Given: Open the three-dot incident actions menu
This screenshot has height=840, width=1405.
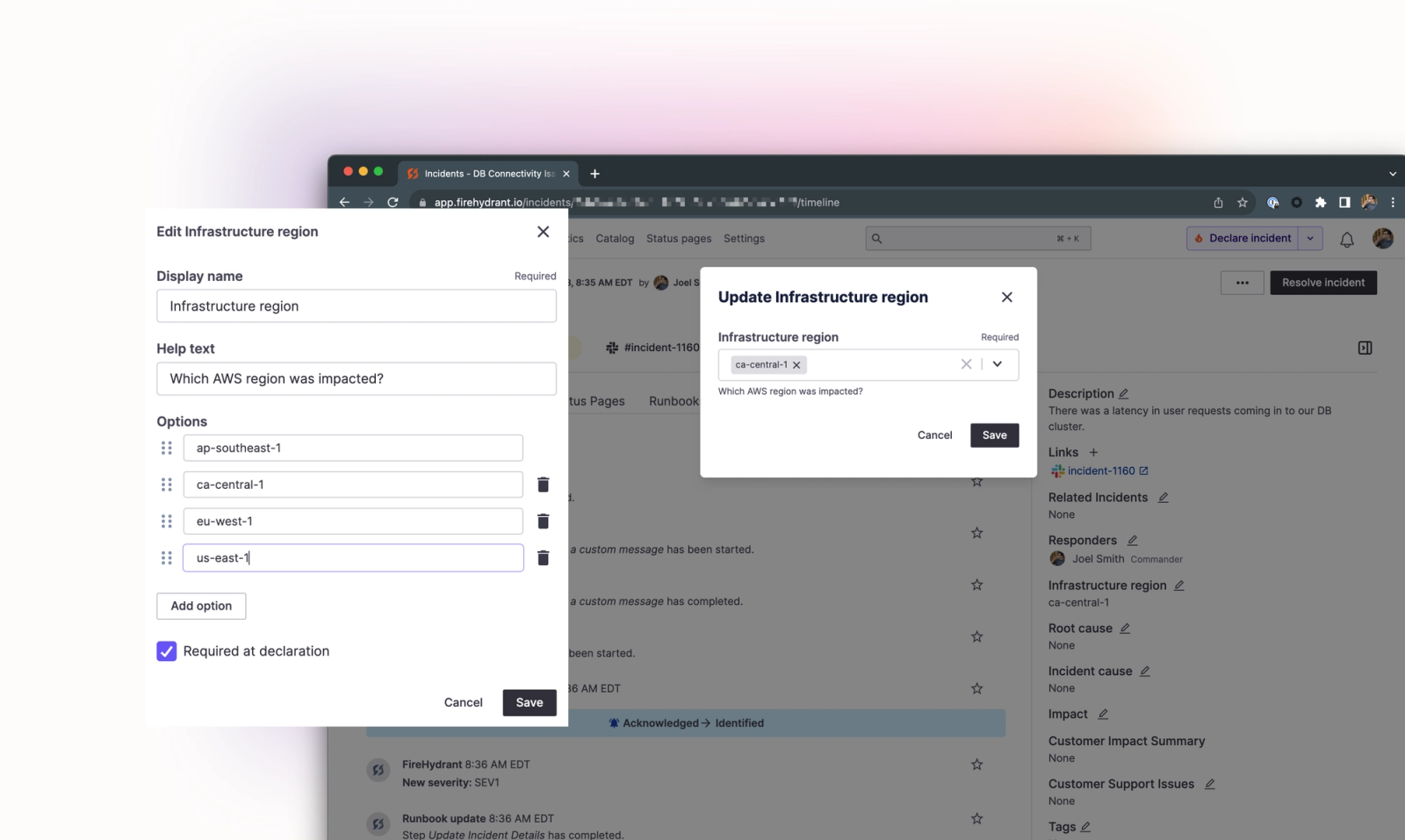Looking at the screenshot, I should pyautogui.click(x=1242, y=283).
